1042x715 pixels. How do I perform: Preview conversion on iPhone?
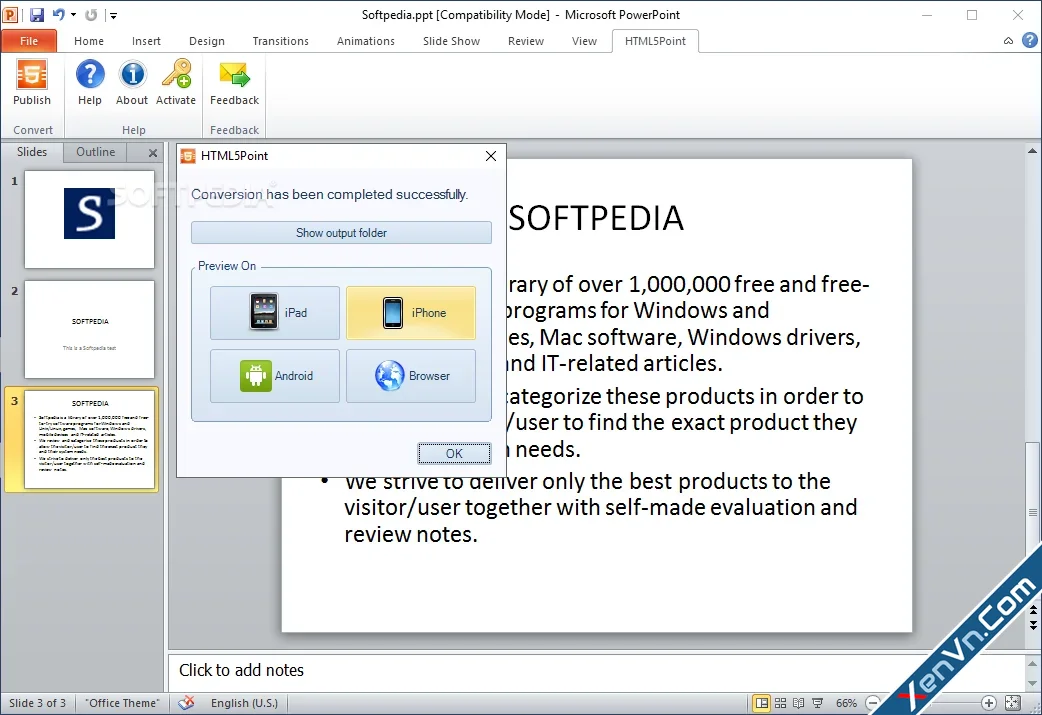coord(410,312)
